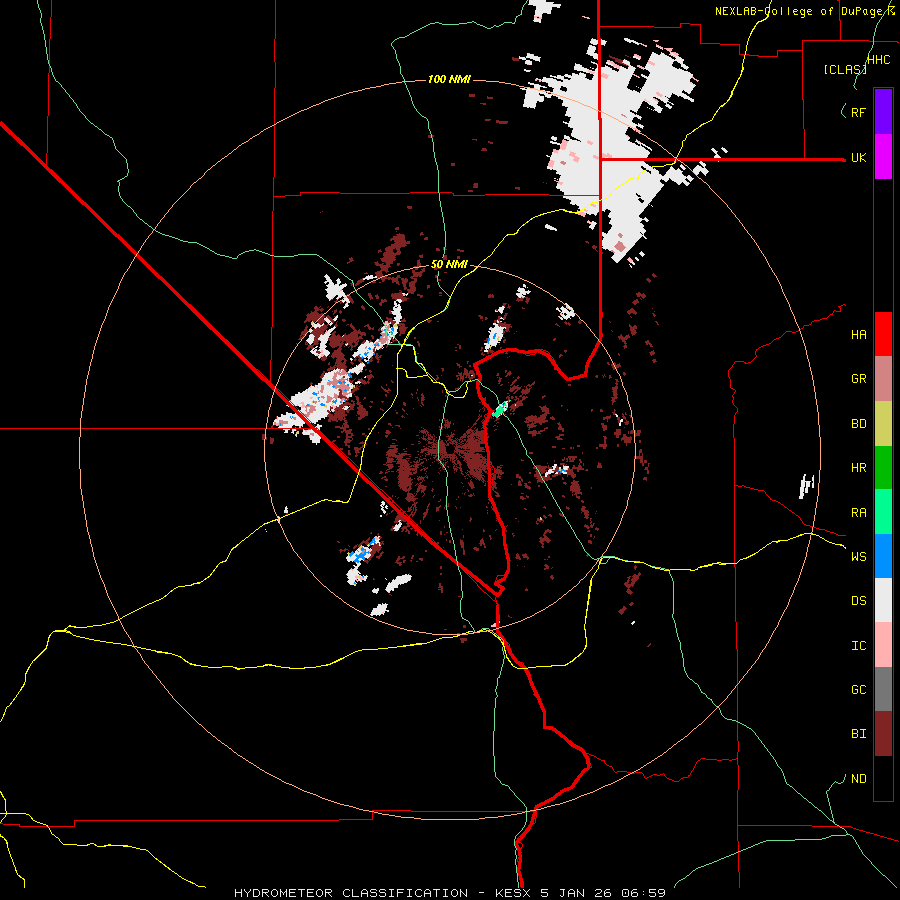Click the [CLAS] units label
This screenshot has height=900, width=900.
[x=845, y=69]
